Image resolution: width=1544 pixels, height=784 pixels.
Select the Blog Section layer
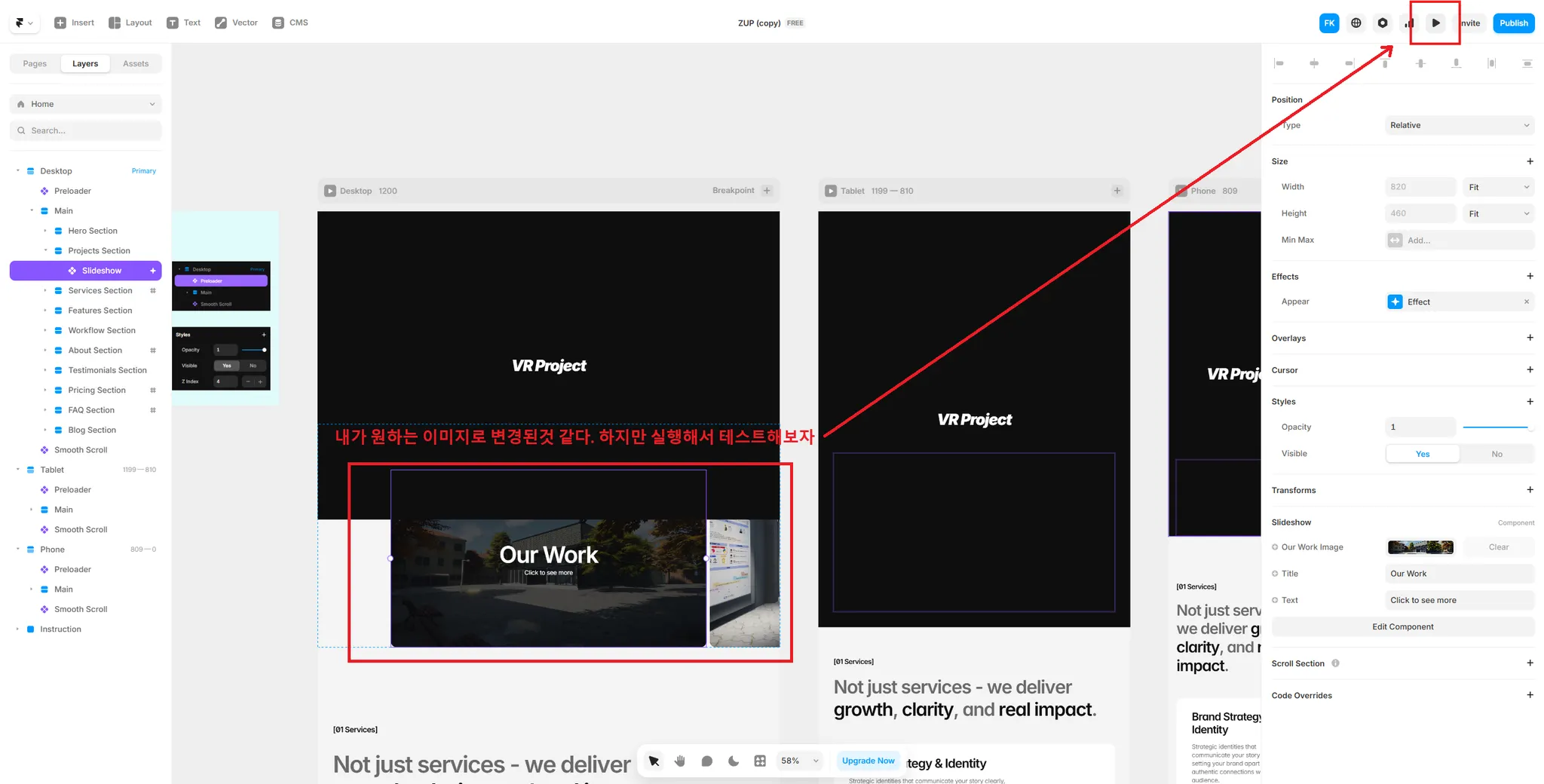point(92,430)
